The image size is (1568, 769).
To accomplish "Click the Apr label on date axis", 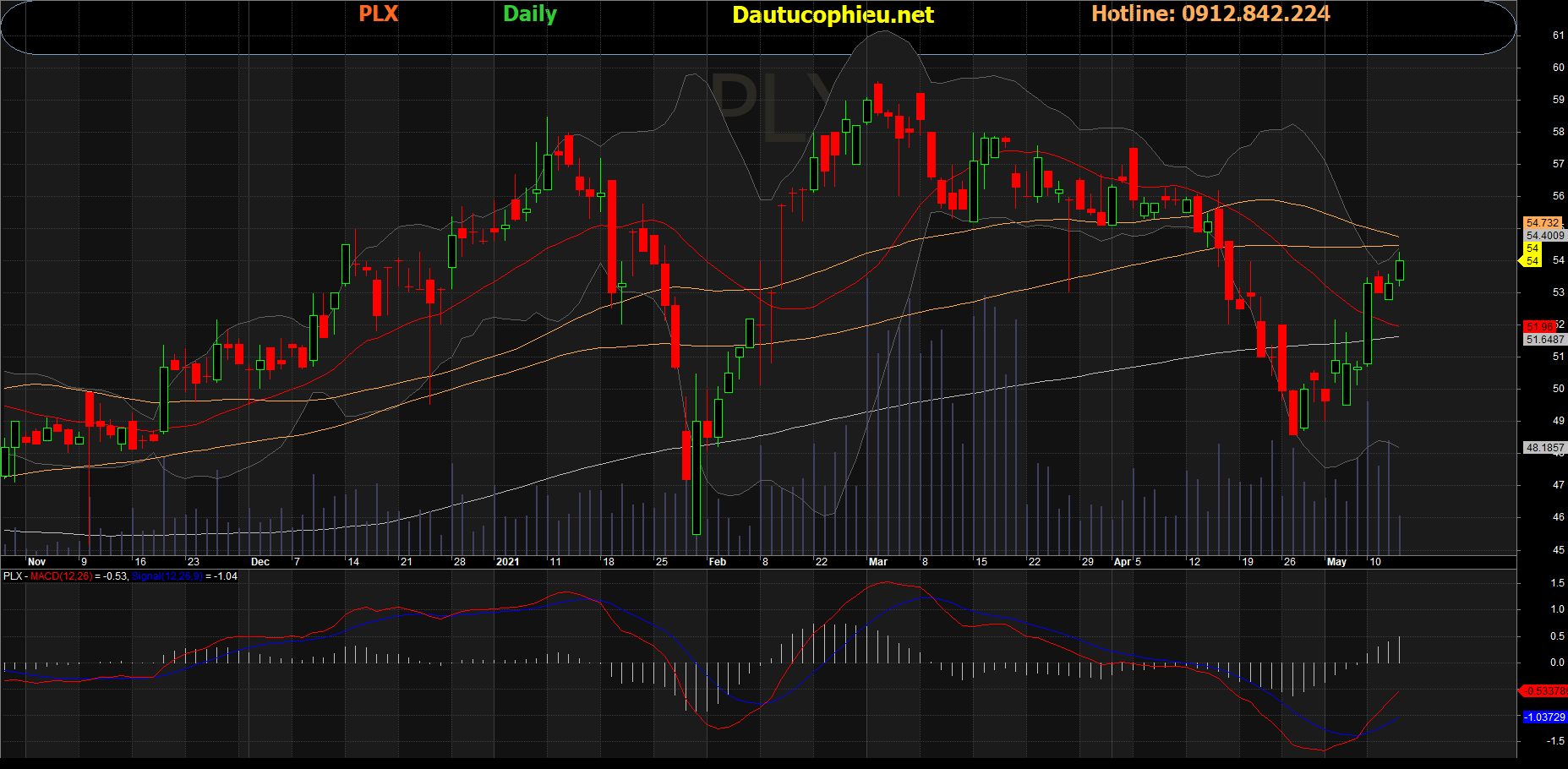I will 1122,562.
